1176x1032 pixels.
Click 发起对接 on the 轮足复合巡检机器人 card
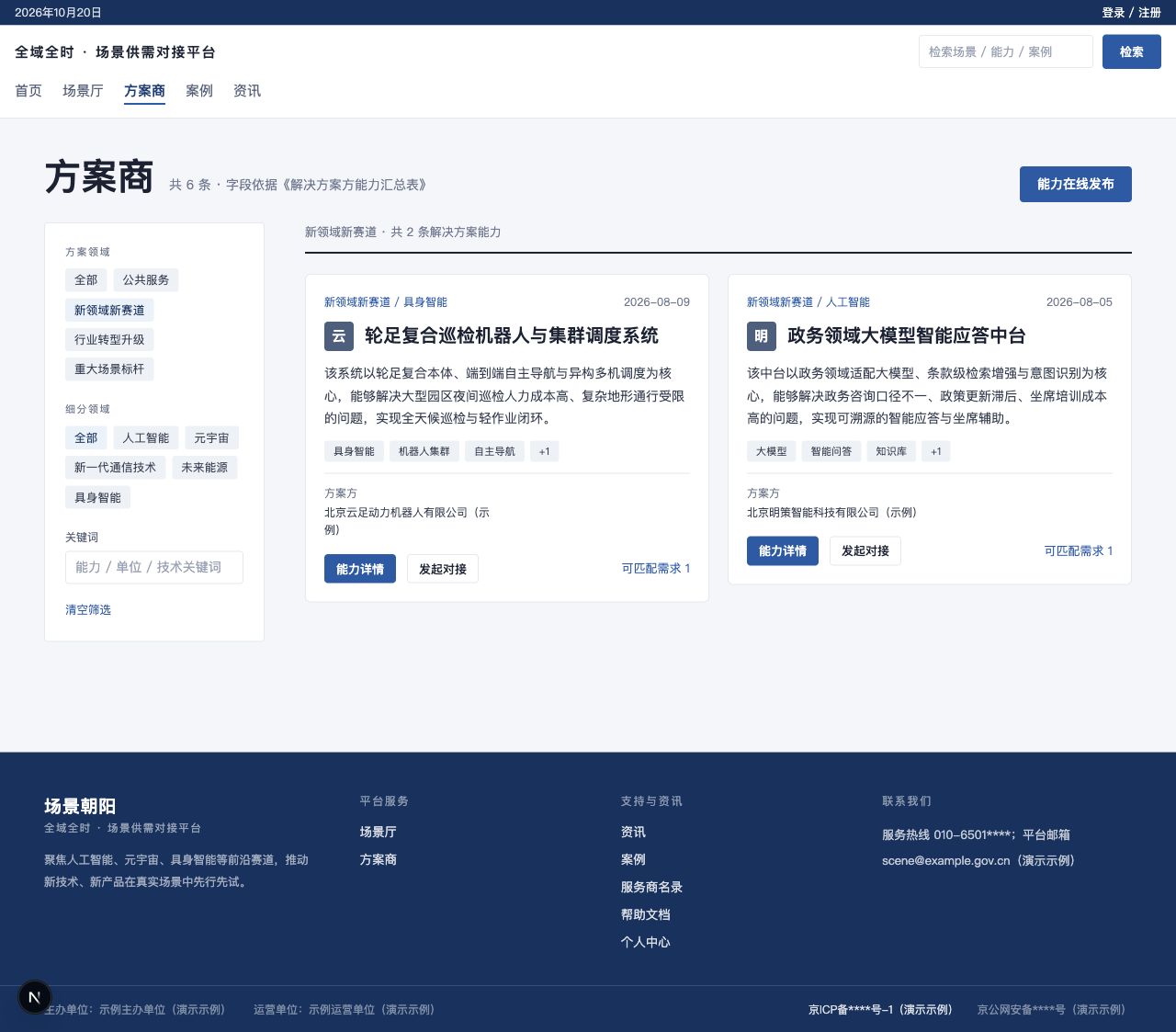(443, 569)
